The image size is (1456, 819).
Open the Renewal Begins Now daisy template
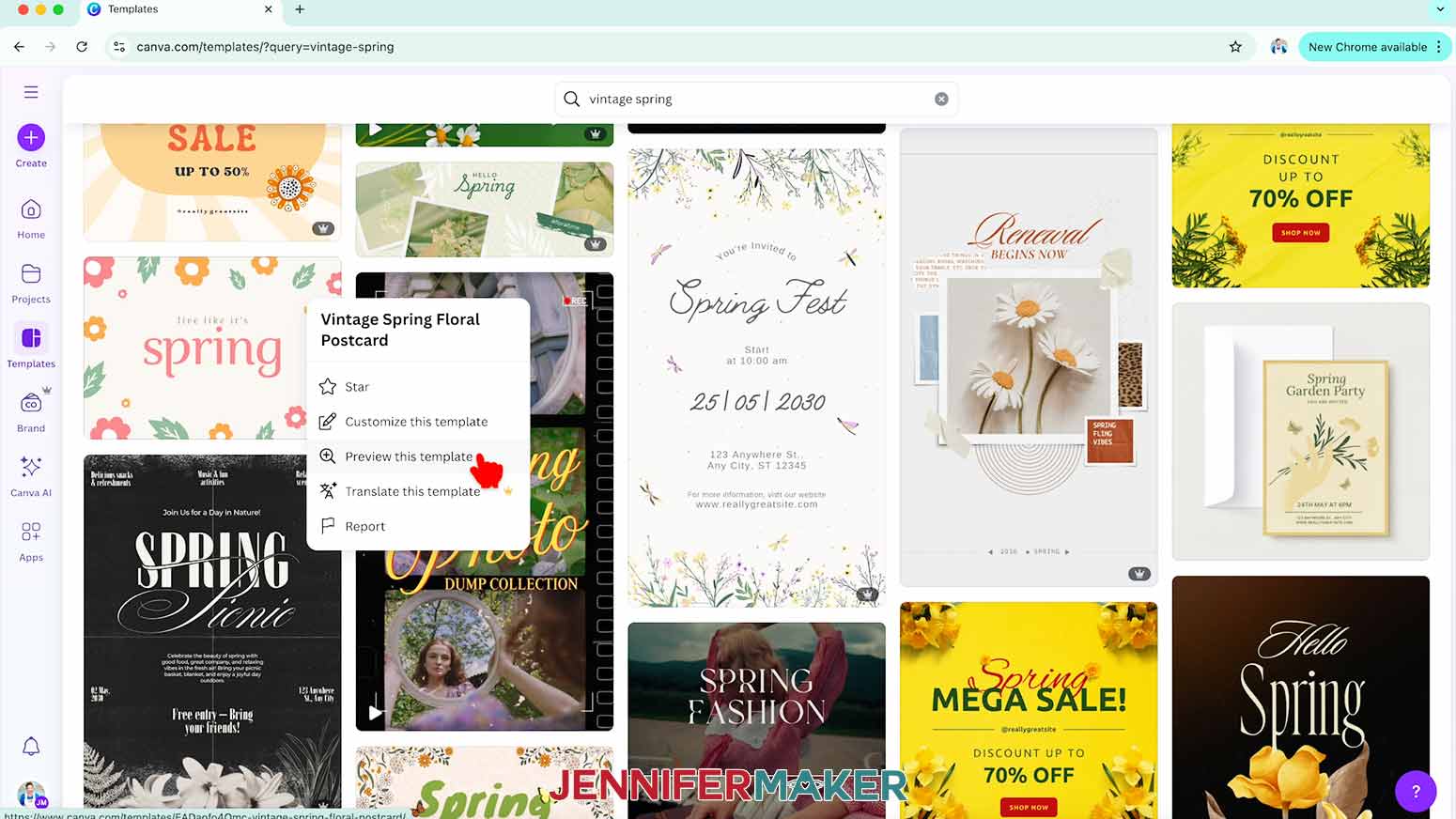pyautogui.click(x=1029, y=357)
